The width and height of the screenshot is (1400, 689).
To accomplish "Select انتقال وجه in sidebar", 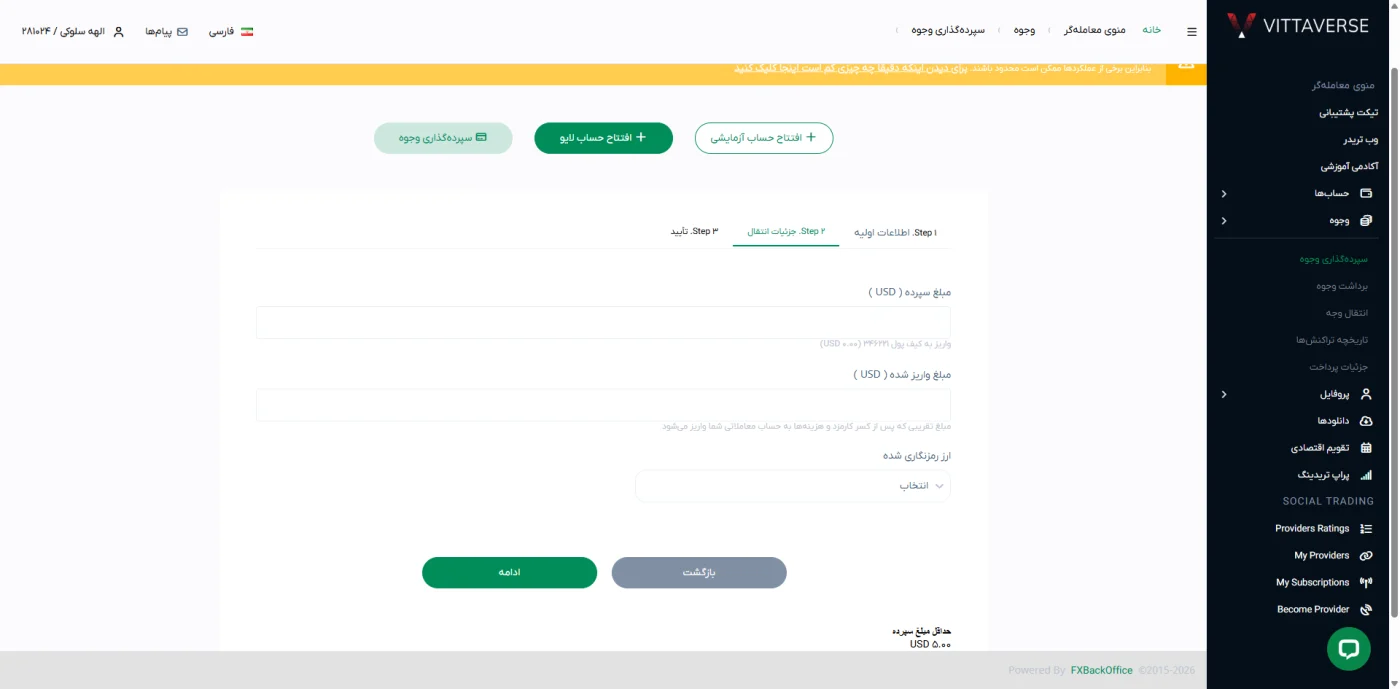I will 1346,313.
